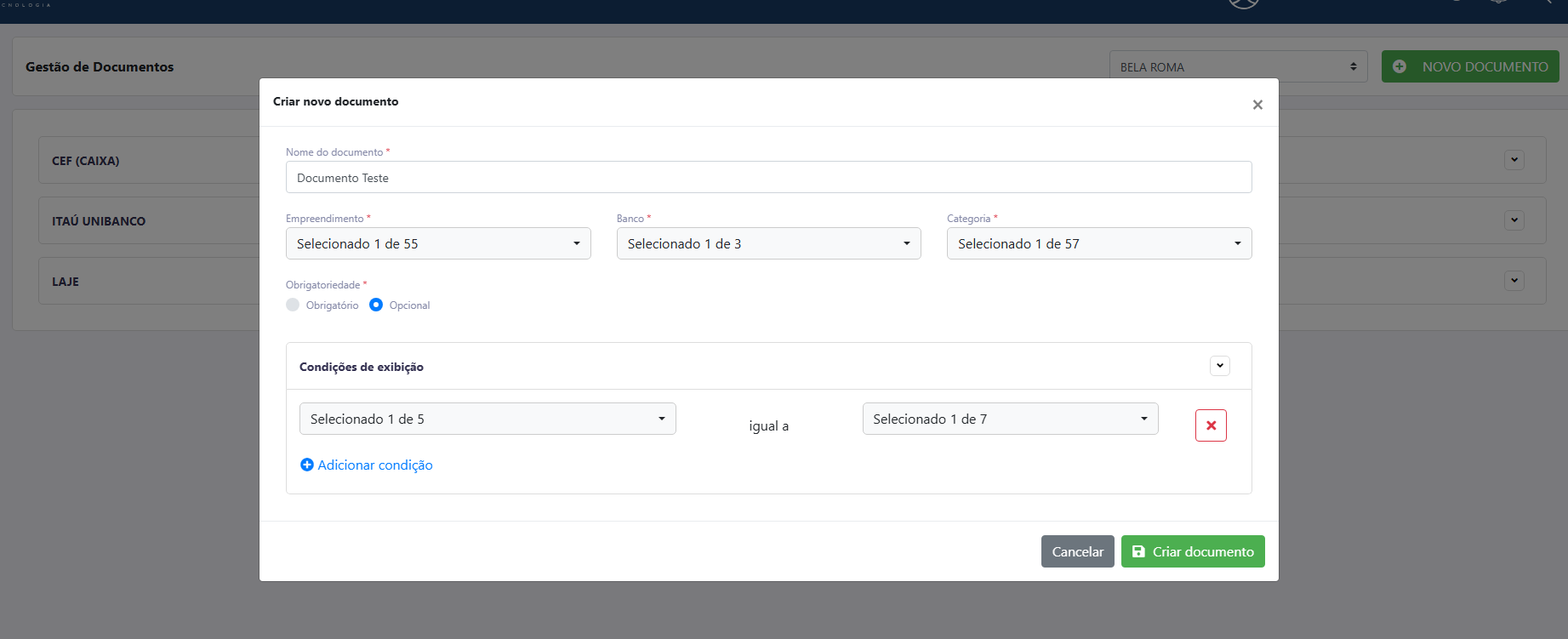Select the Opcional radio option

(376, 305)
